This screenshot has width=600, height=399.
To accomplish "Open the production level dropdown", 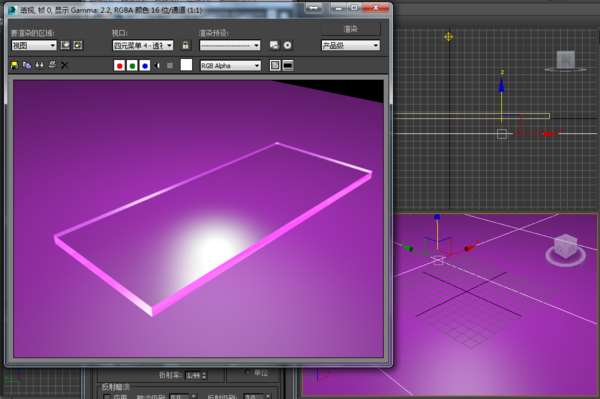I will pos(351,46).
